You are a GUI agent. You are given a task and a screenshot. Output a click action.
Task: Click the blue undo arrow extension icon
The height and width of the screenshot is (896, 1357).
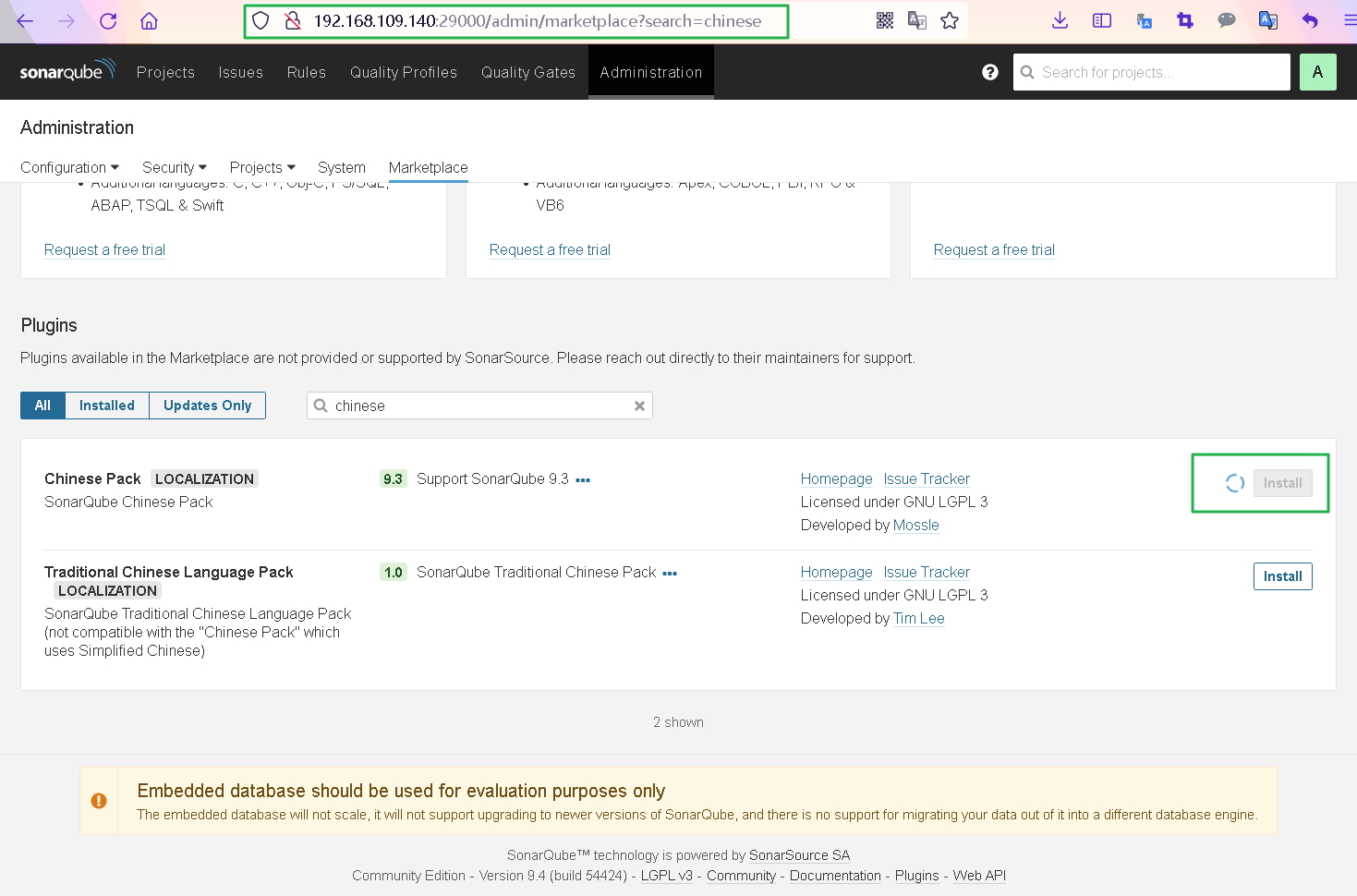pos(1310,20)
